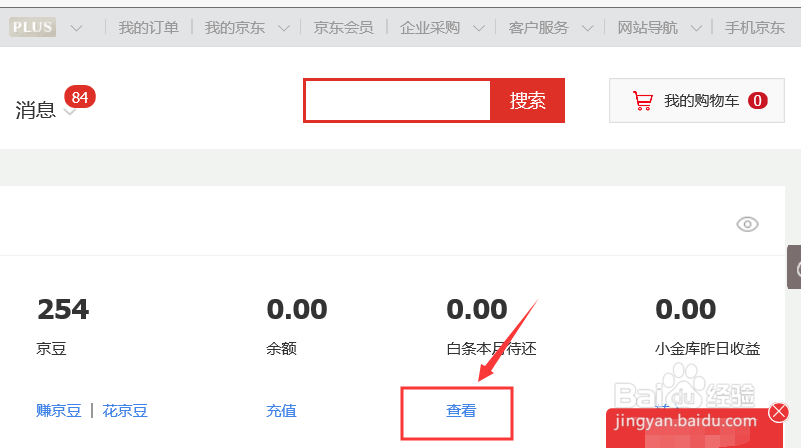Open the 花京豆 link
The height and width of the screenshot is (448, 801).
(125, 411)
